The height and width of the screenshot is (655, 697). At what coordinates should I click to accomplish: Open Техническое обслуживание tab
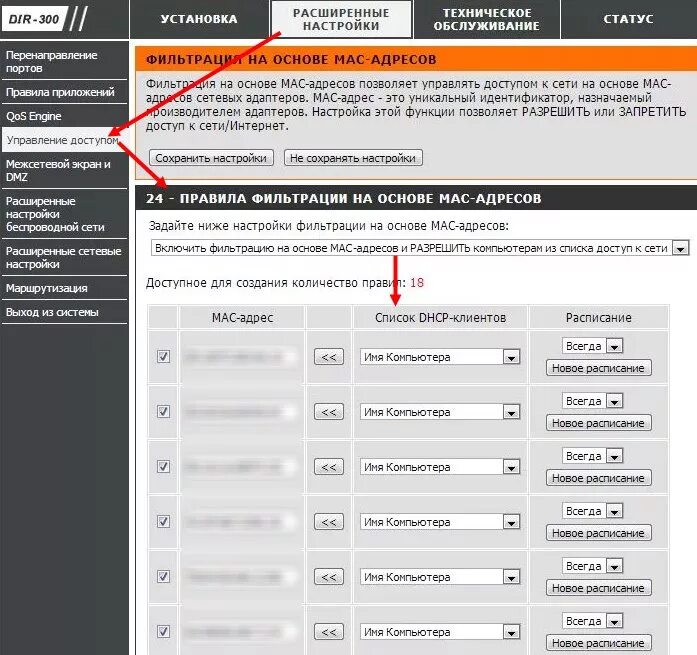tap(486, 19)
